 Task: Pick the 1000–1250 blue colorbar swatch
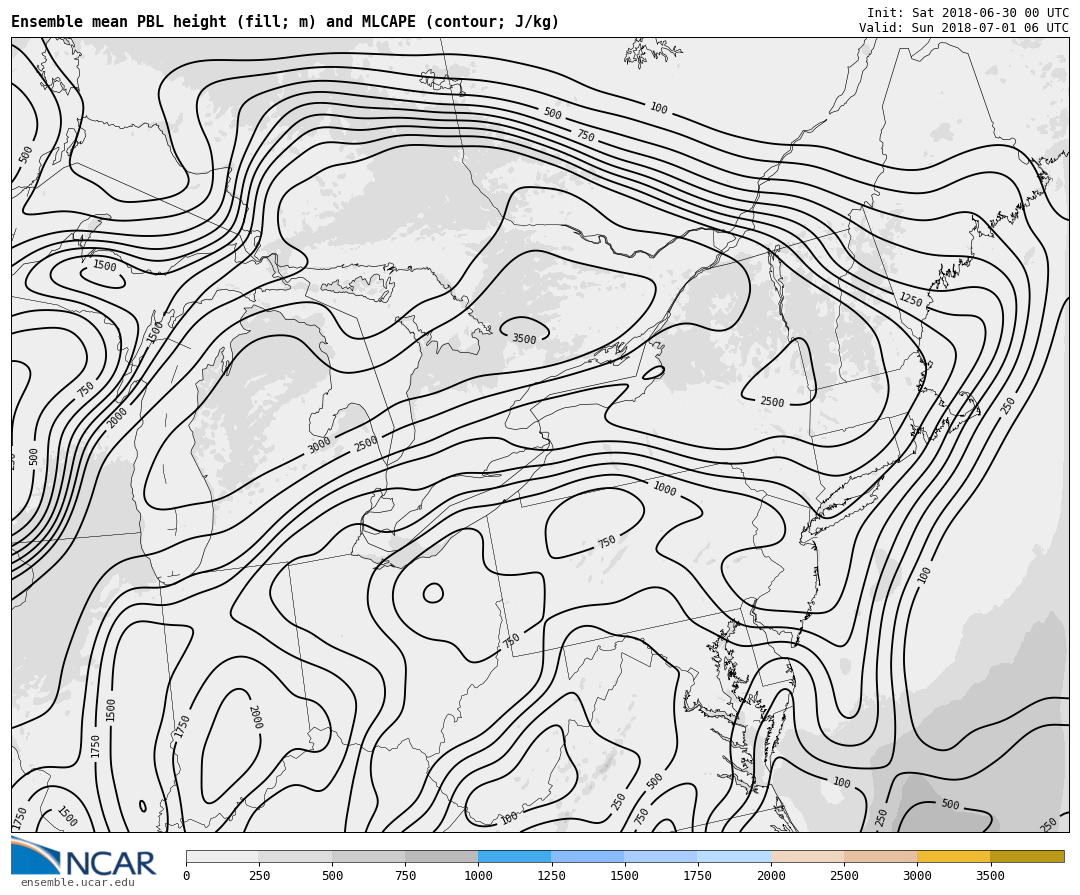pos(515,856)
